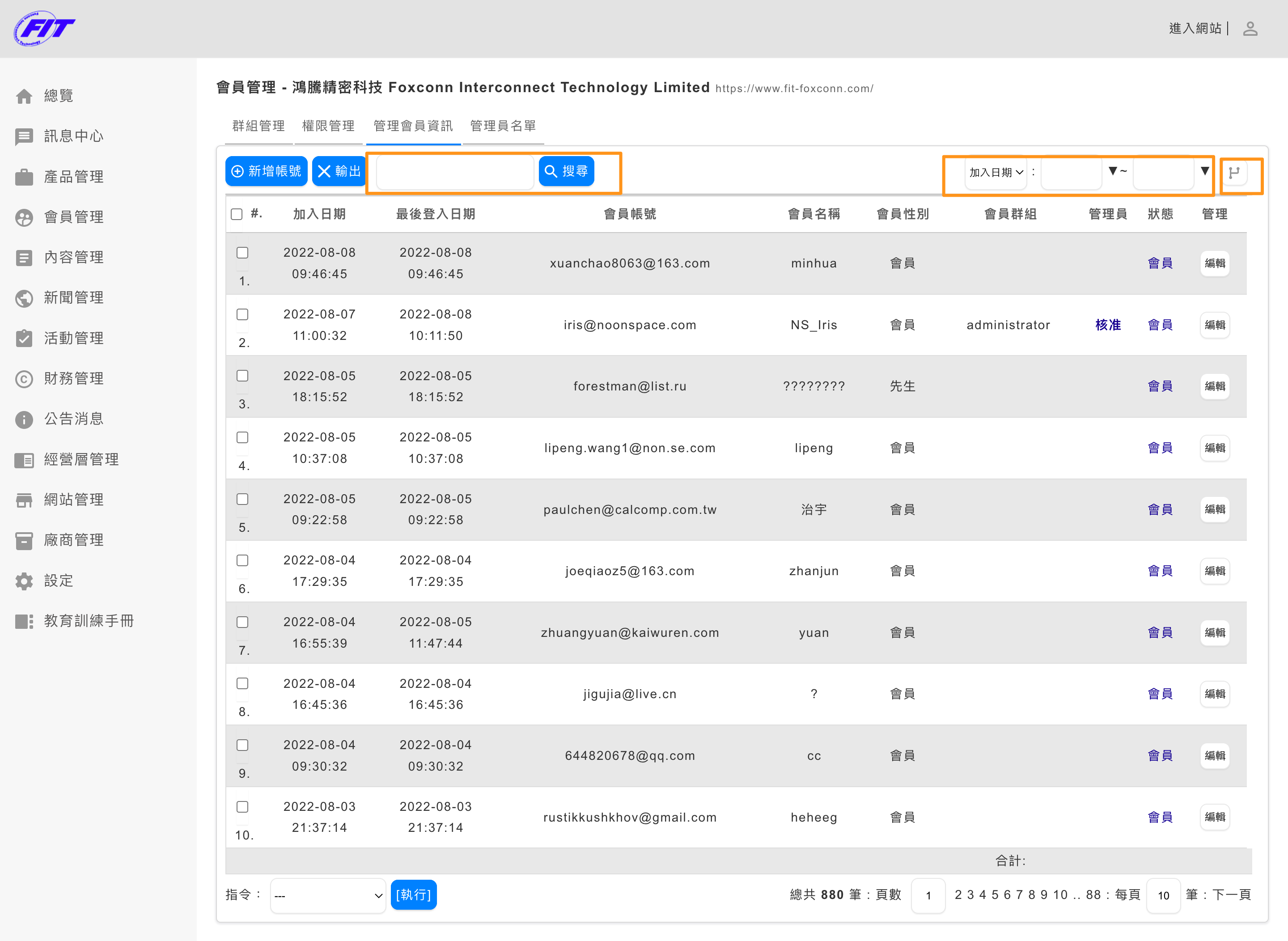Image resolution: width=1288 pixels, height=941 pixels.
Task: Click the 教育訓練手冊 sidebar icon
Action: pyautogui.click(x=24, y=622)
